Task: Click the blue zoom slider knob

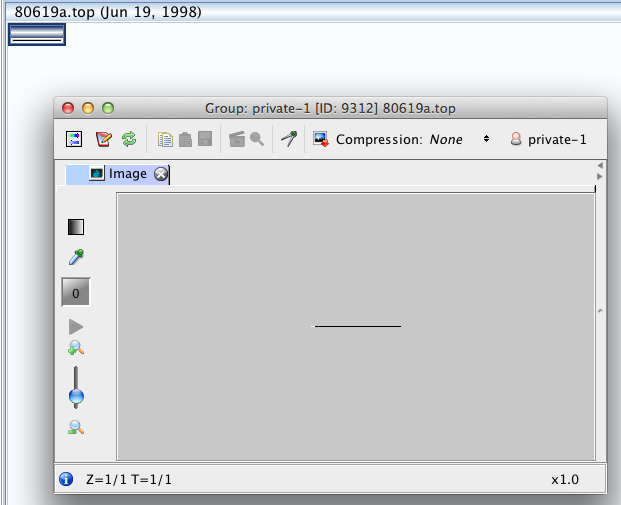Action: 76,396
